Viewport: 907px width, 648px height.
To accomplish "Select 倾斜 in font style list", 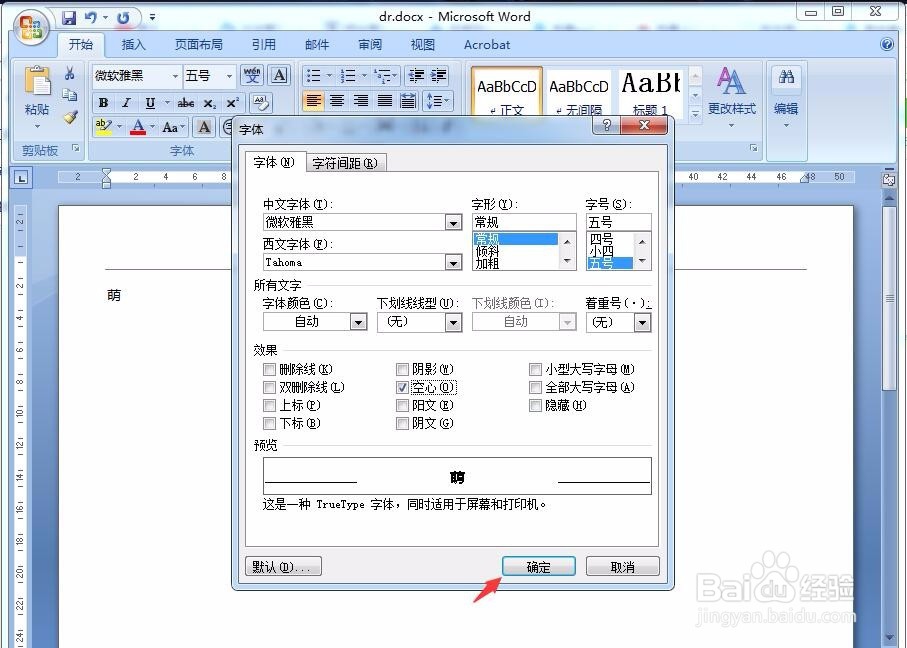I will pos(515,251).
